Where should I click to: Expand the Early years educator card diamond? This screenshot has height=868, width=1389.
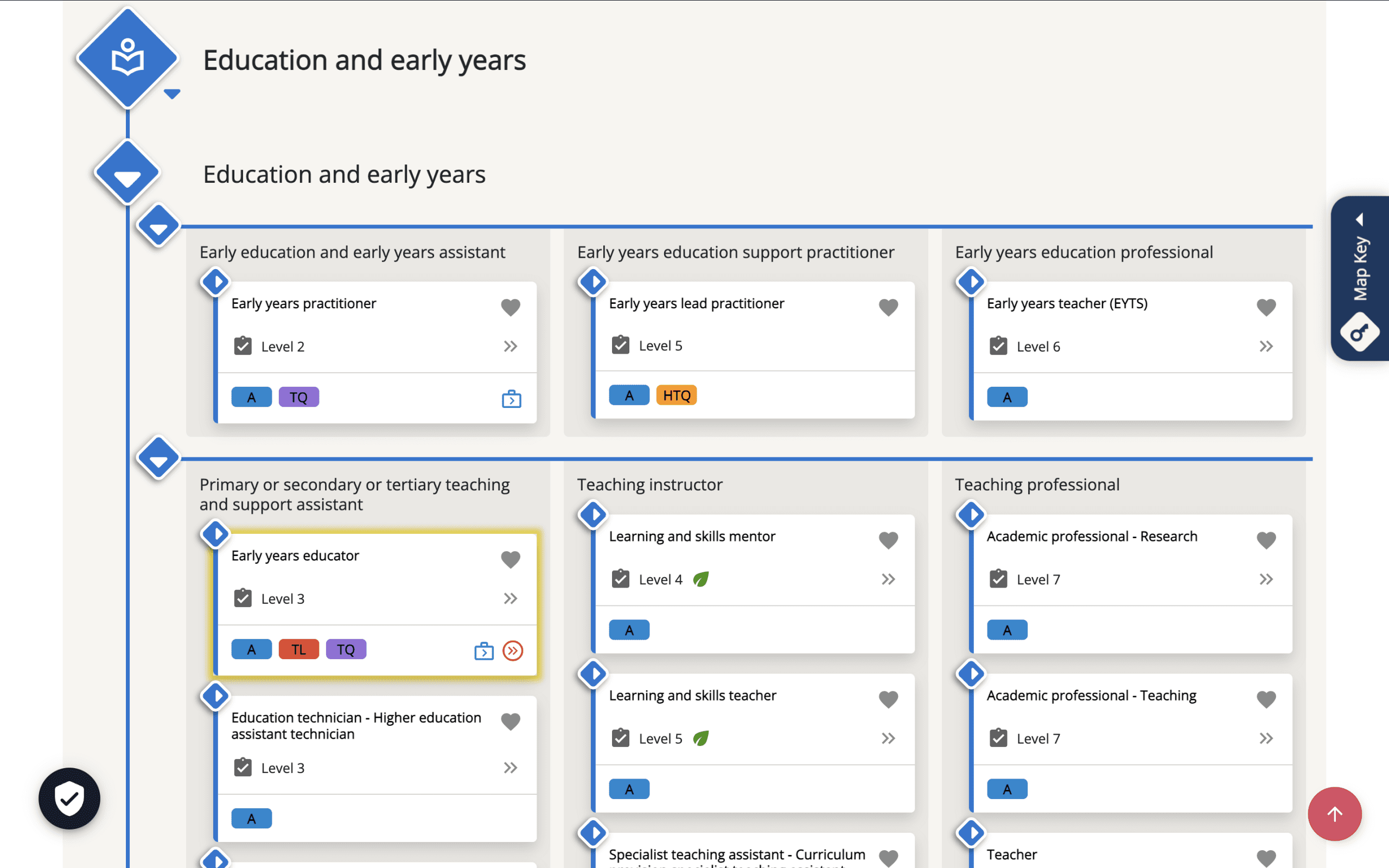pos(216,534)
